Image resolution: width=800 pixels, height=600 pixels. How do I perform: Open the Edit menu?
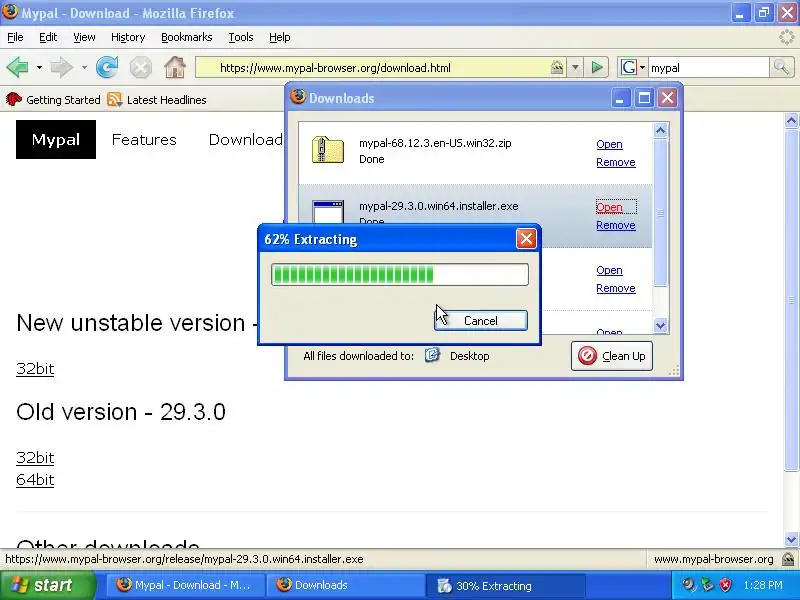(x=48, y=37)
